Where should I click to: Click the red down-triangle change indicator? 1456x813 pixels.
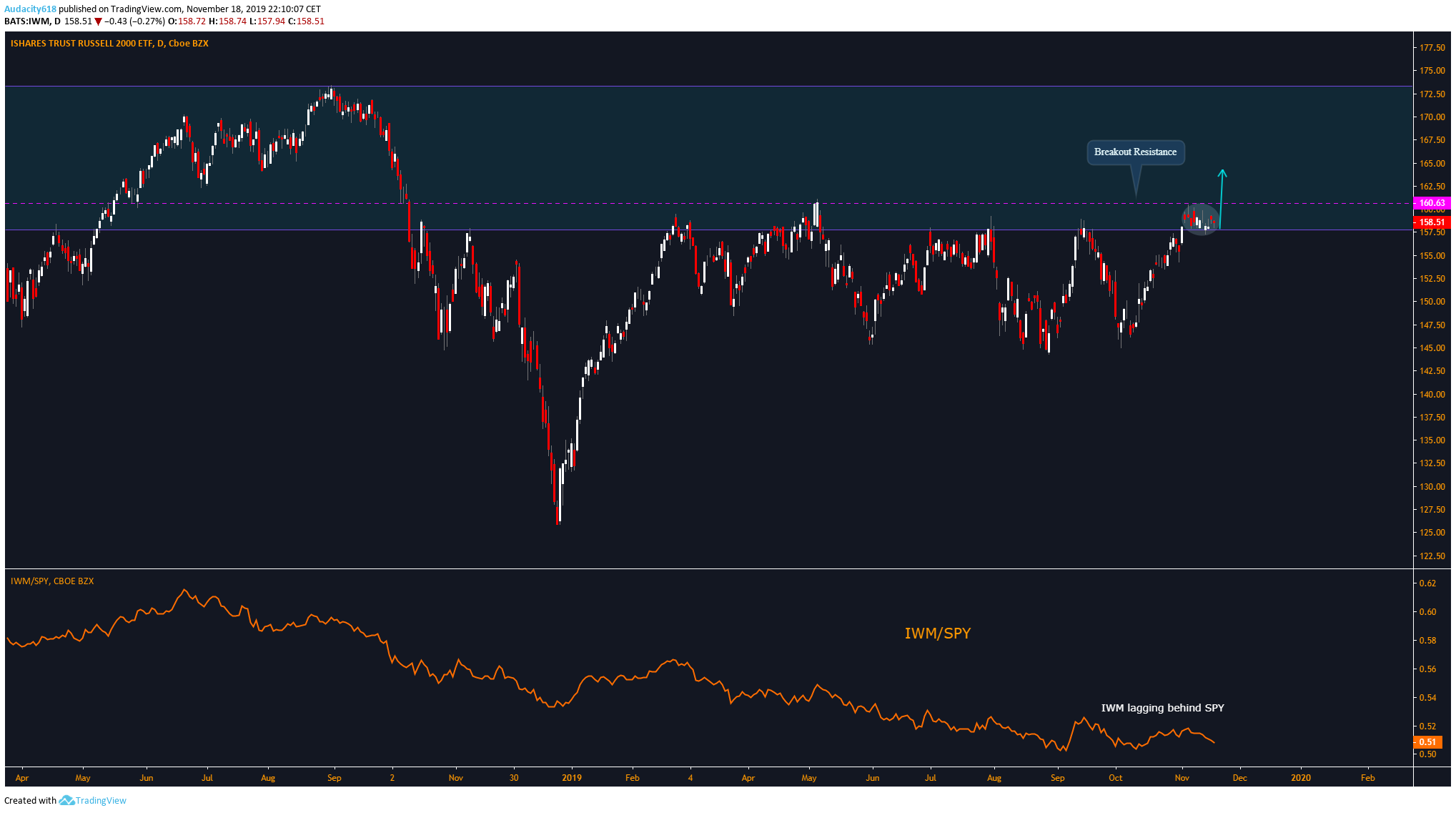[99, 21]
